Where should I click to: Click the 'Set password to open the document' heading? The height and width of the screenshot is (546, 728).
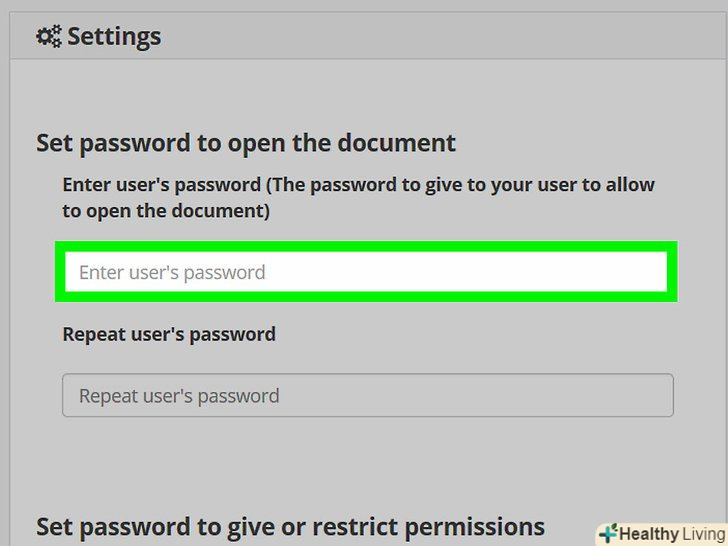(246, 143)
